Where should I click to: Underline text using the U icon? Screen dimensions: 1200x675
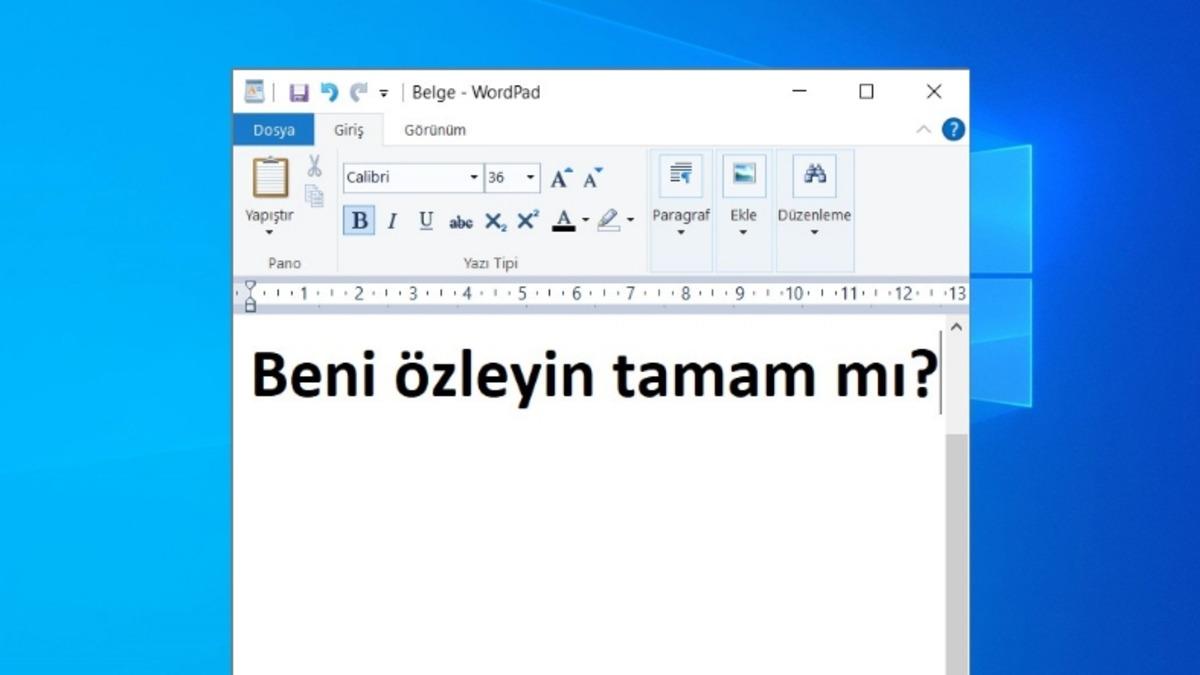pos(425,221)
